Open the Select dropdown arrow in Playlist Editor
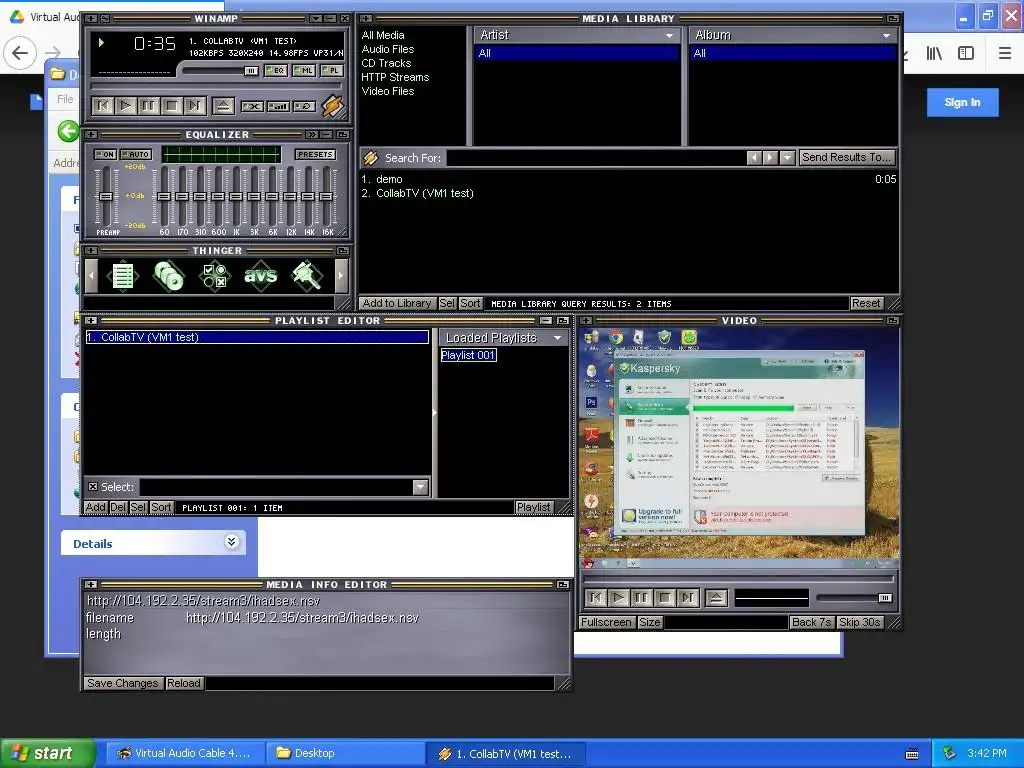1024x768 pixels. point(420,487)
